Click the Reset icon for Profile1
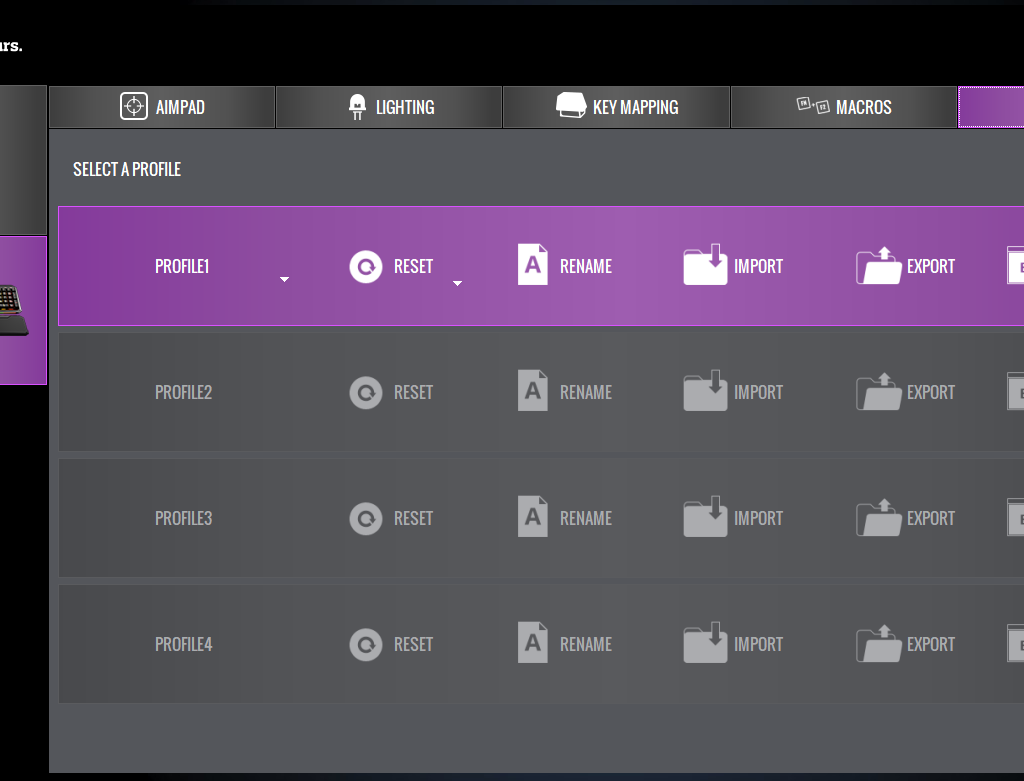The width and height of the screenshot is (1024, 781). 366,267
